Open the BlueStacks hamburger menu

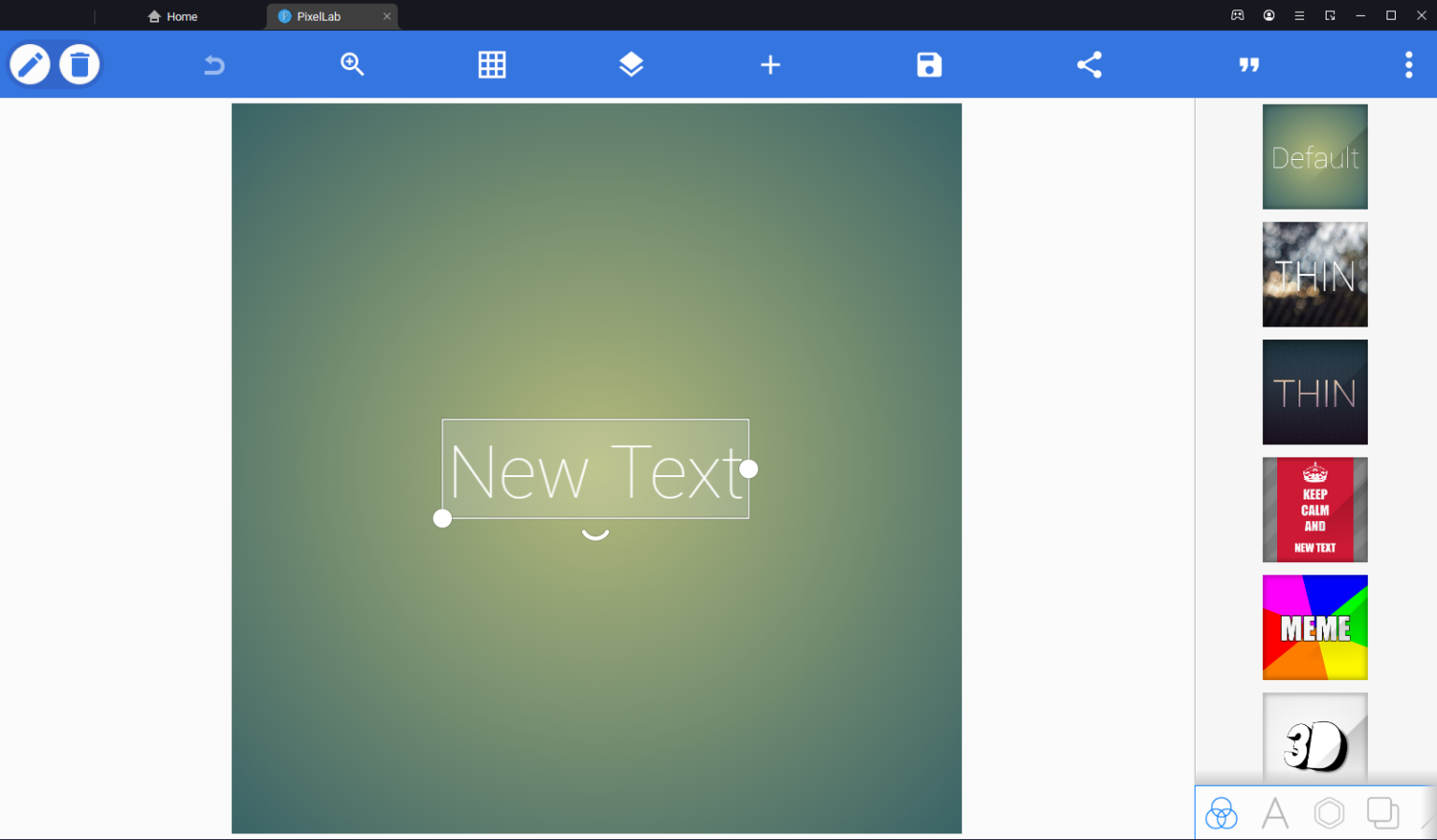click(x=1299, y=15)
